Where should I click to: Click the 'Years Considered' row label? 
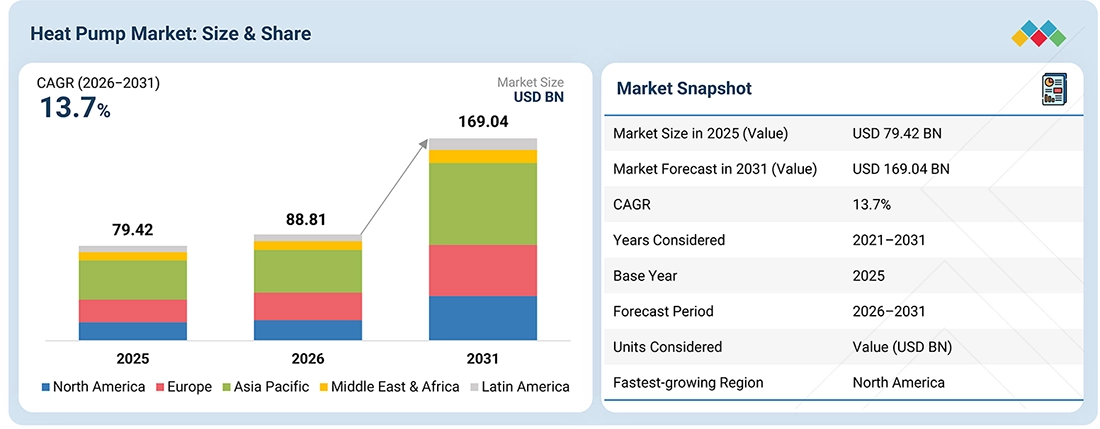pyautogui.click(x=669, y=240)
